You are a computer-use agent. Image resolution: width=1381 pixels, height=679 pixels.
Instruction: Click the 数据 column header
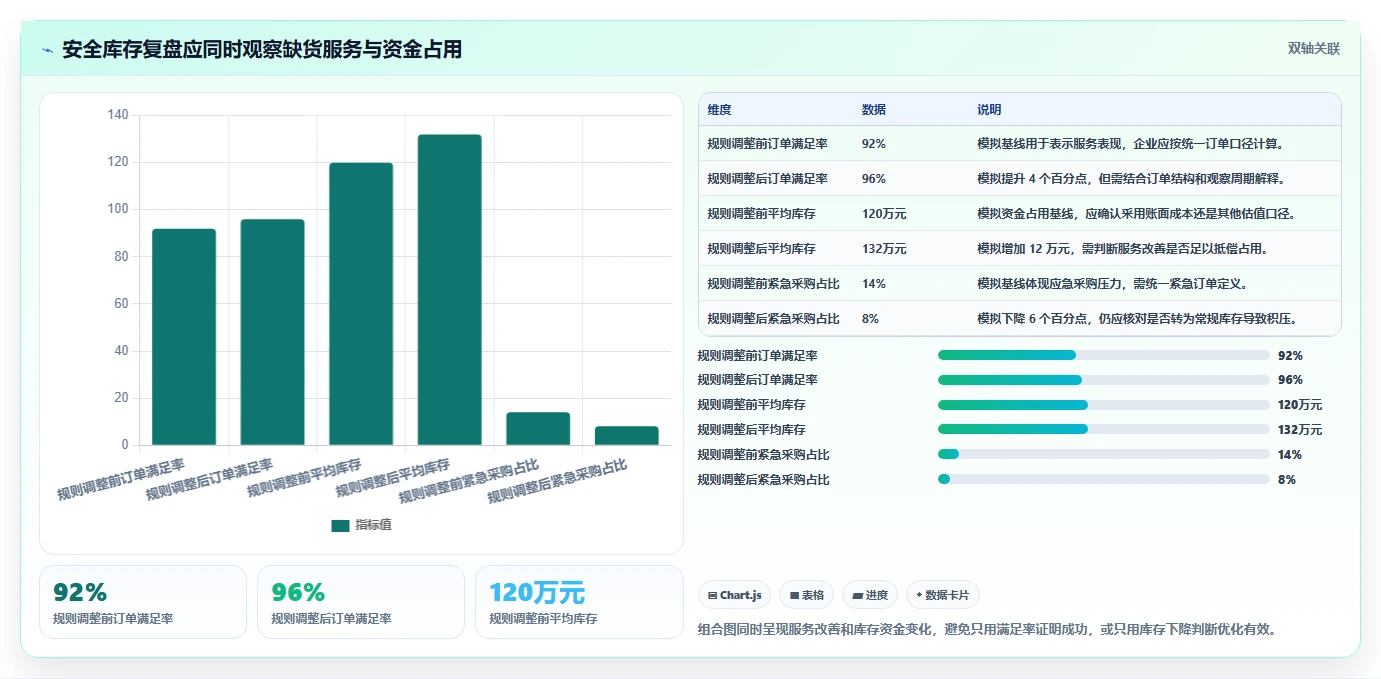pyautogui.click(x=873, y=110)
